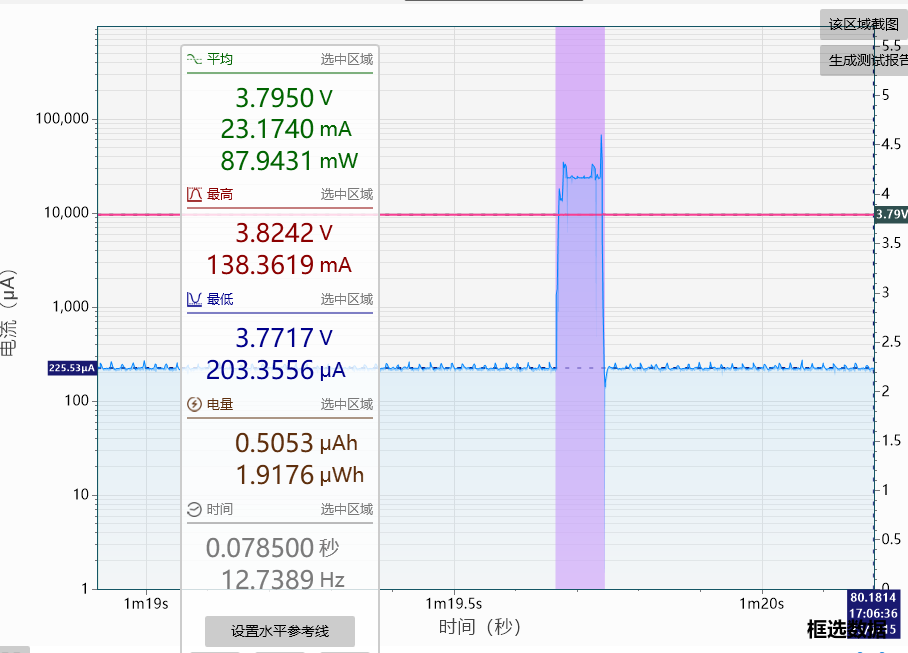Click the 框选数据 label

point(846,629)
